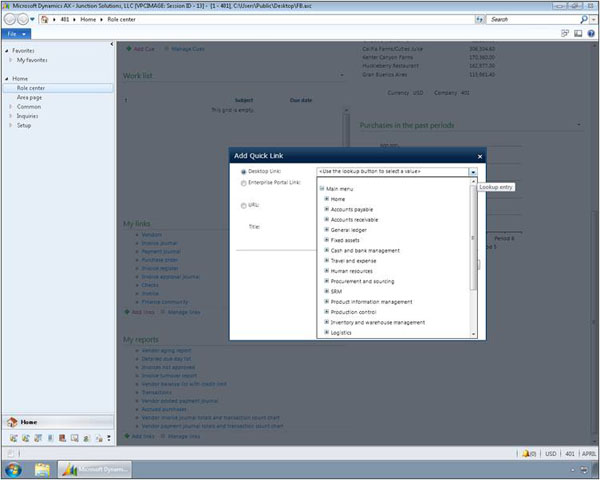Click the red book module icon
This screenshot has height=480, width=600.
(x=62, y=438)
